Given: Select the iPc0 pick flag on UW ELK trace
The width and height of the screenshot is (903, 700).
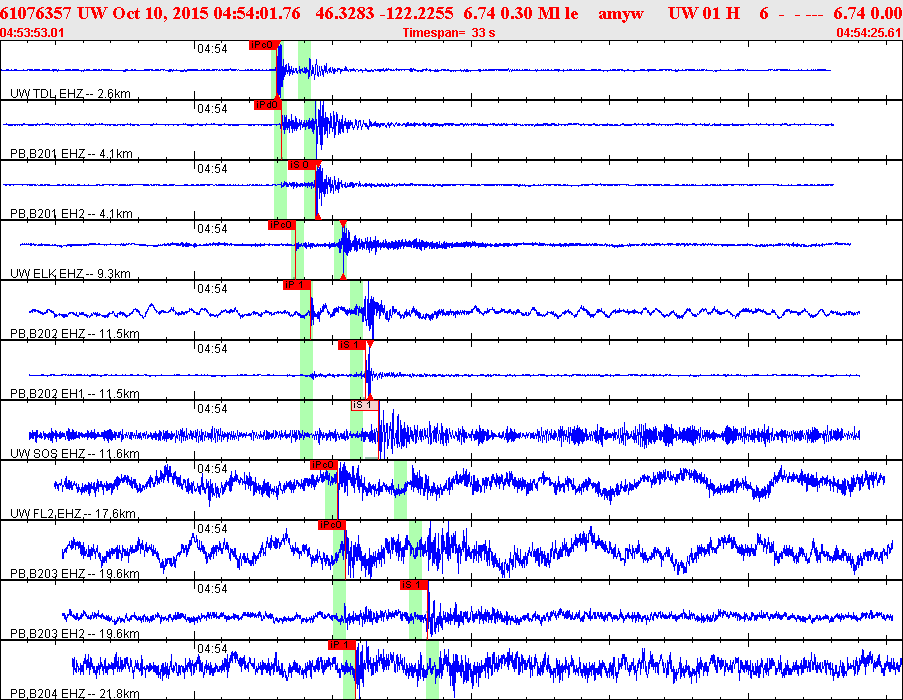Looking at the screenshot, I should [282, 225].
